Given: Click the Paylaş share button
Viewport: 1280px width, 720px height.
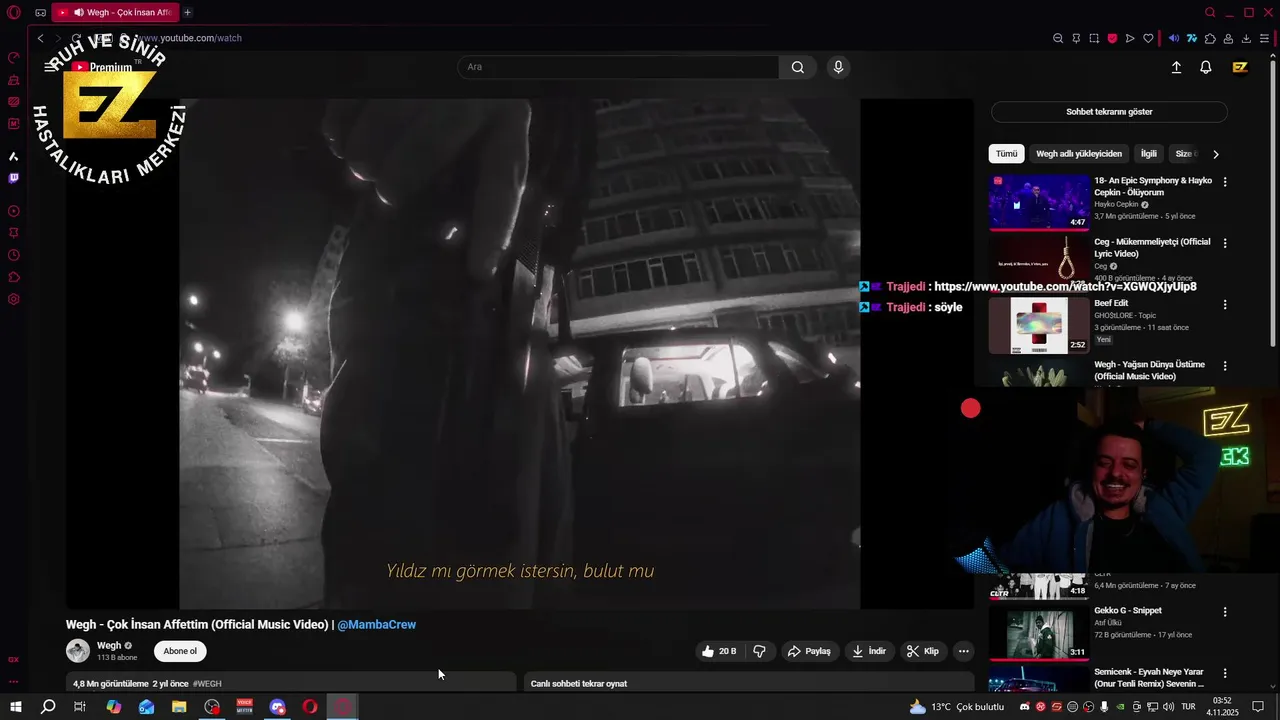Looking at the screenshot, I should (x=809, y=651).
